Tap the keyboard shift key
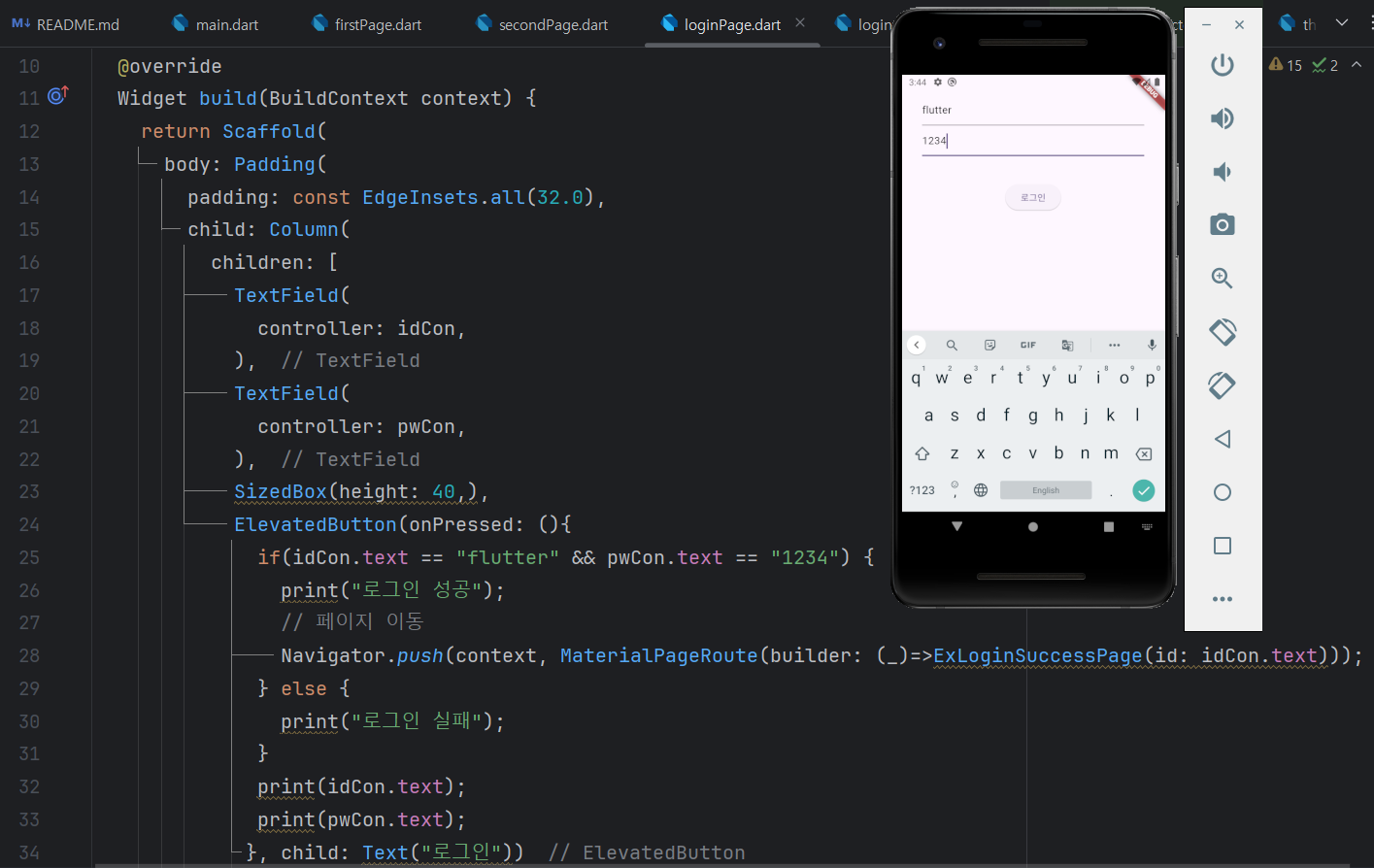Viewport: 1374px width, 868px height. click(x=922, y=454)
